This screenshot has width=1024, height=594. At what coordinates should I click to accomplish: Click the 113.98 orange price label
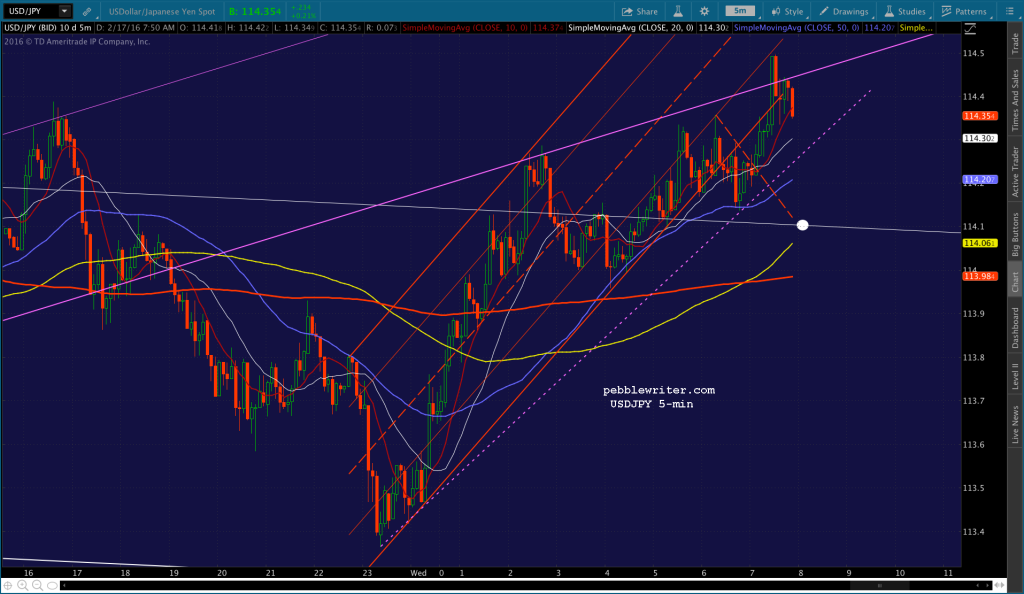coord(980,276)
